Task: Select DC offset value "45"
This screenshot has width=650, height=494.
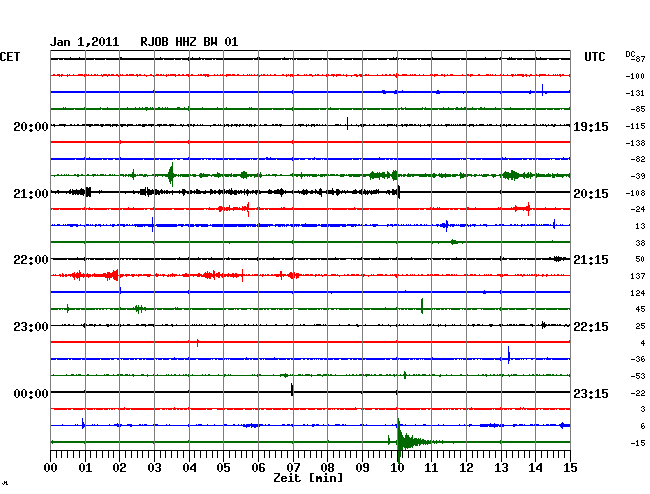Action: (x=640, y=309)
